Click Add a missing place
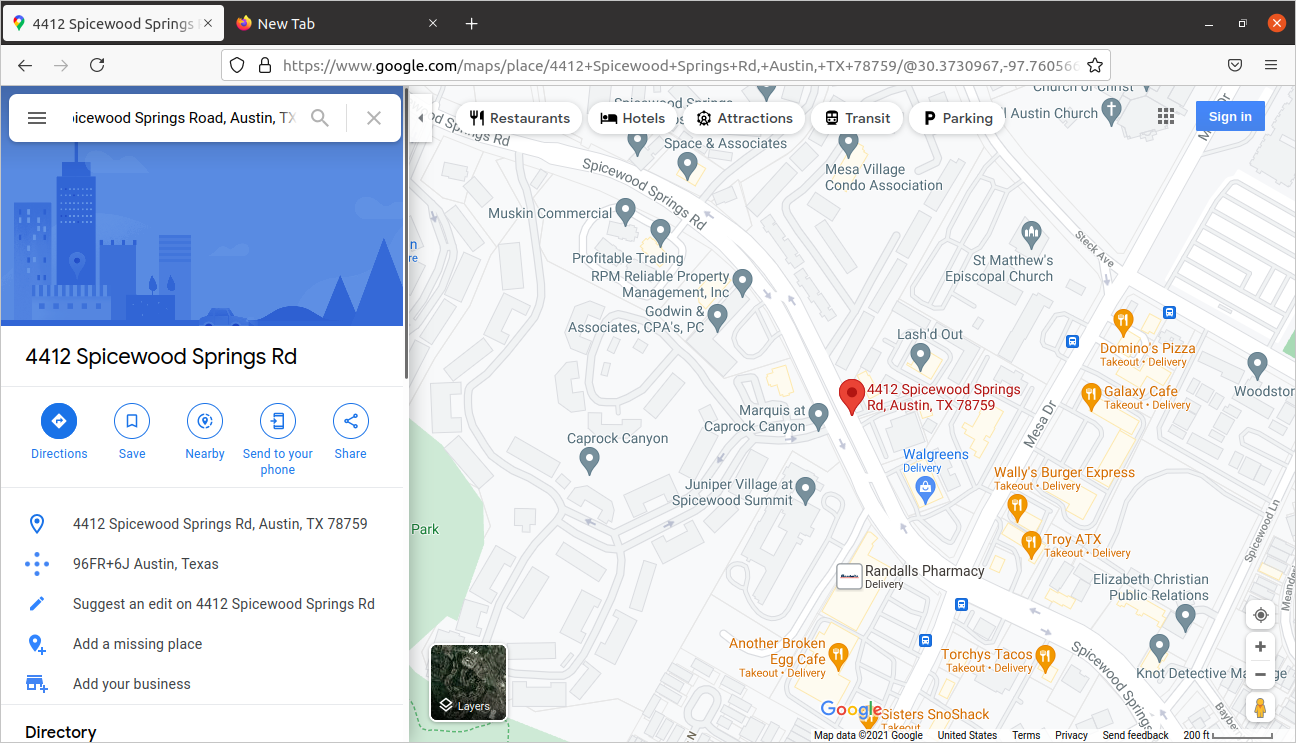This screenshot has height=743, width=1296. [x=203, y=644]
